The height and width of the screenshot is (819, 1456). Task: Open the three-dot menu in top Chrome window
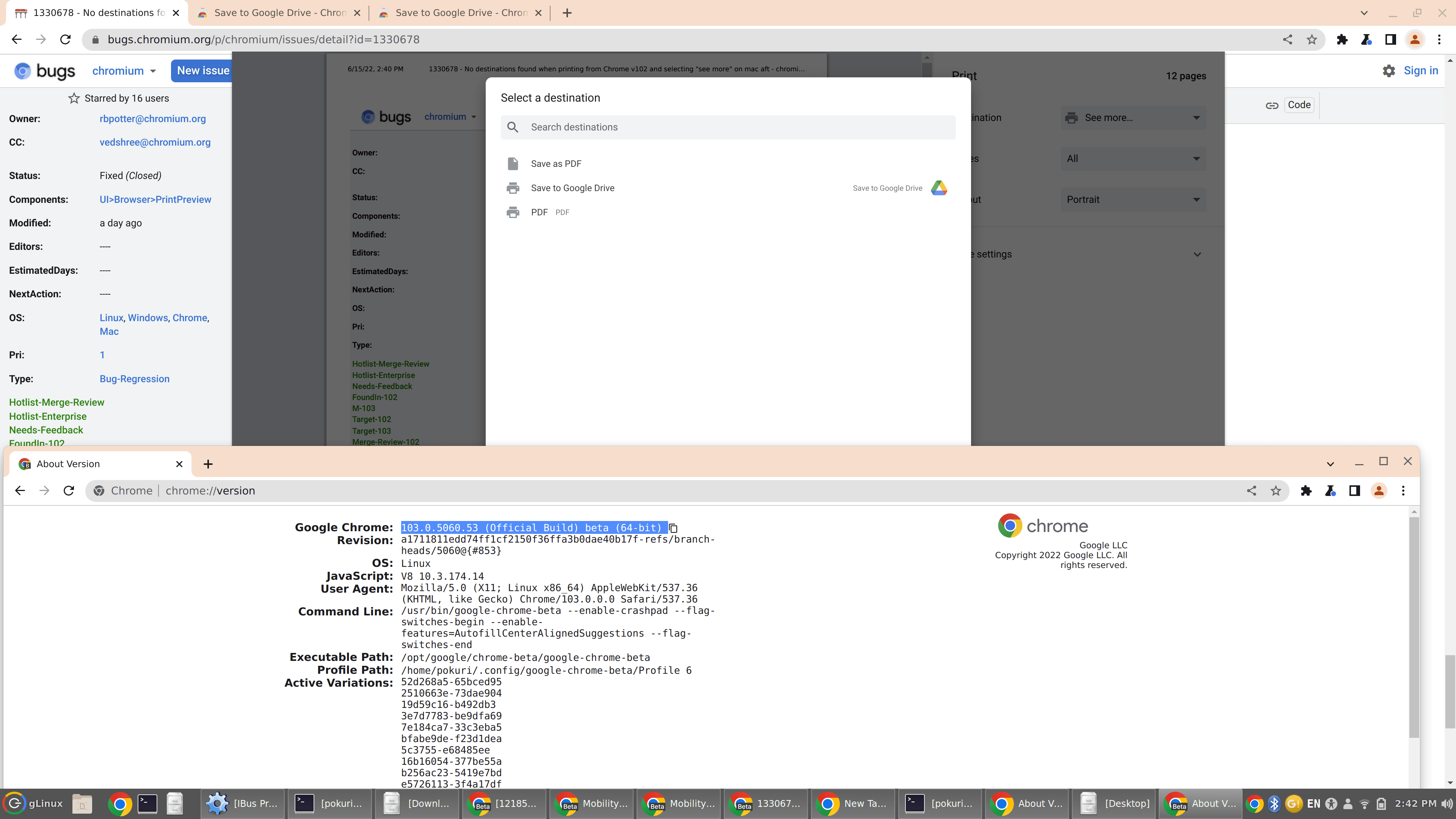[x=1440, y=39]
